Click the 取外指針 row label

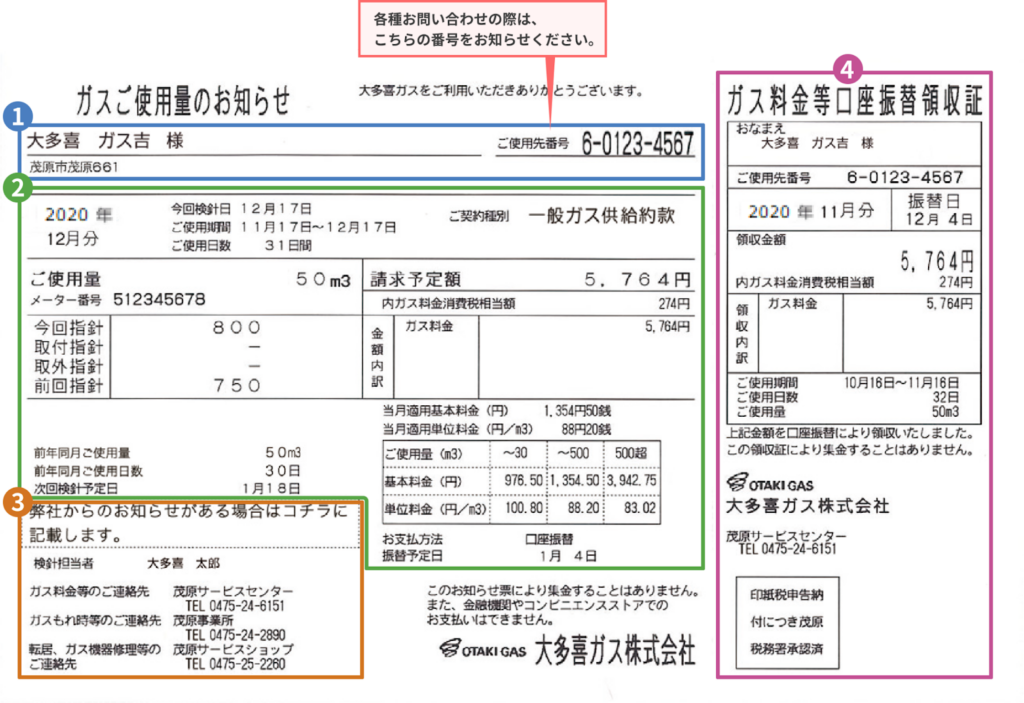(69, 367)
